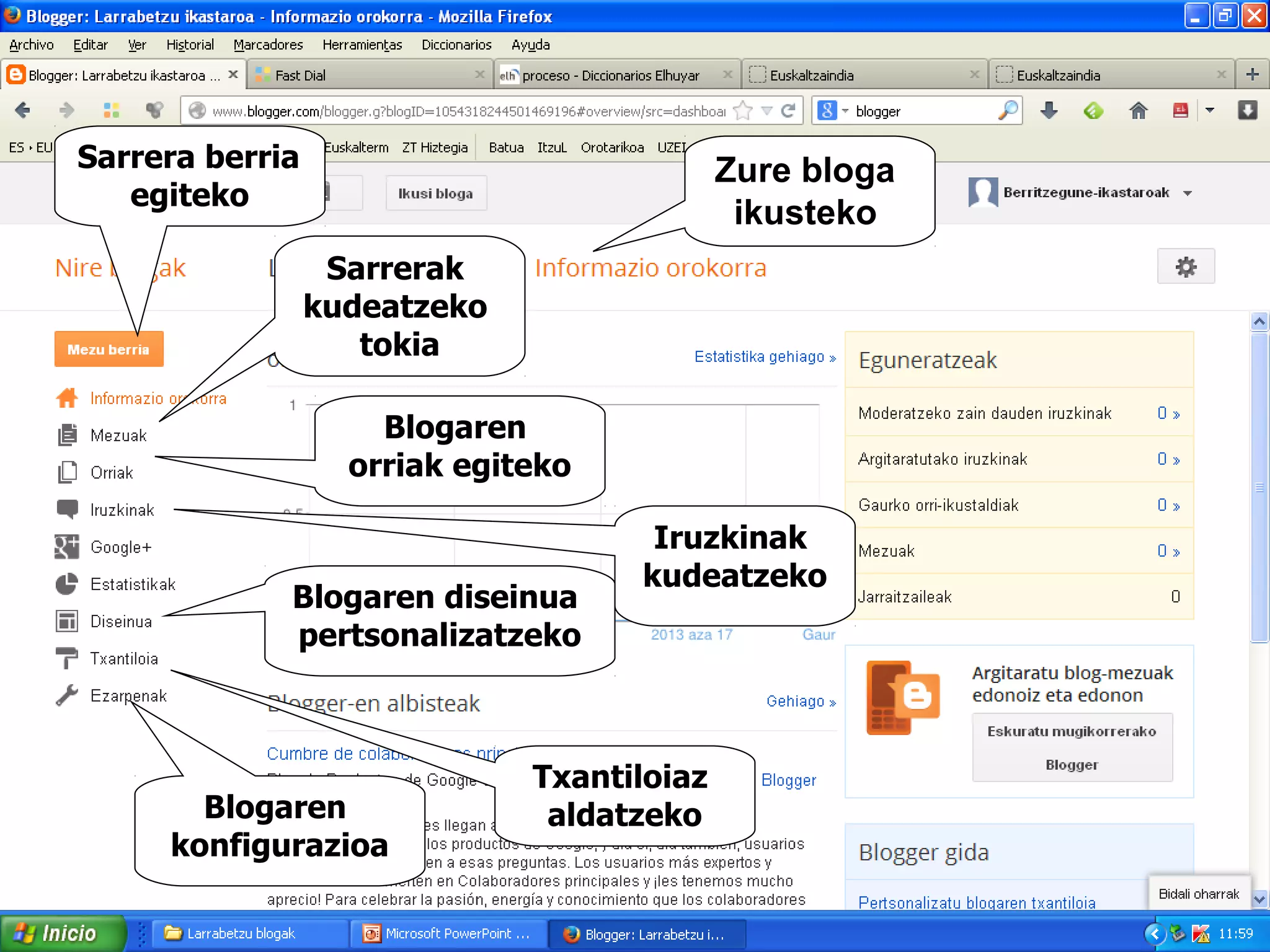Click the Orriak pages icon

[x=67, y=472]
